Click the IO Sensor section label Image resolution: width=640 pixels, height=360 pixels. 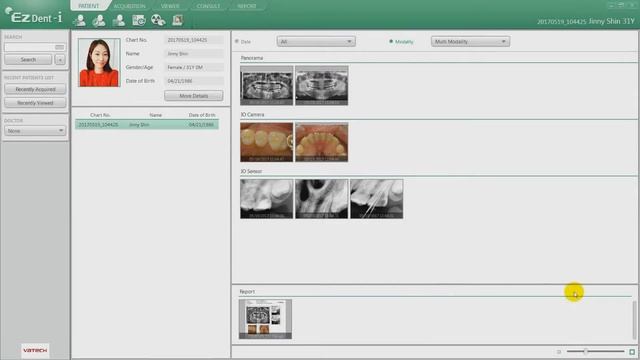pyautogui.click(x=251, y=171)
